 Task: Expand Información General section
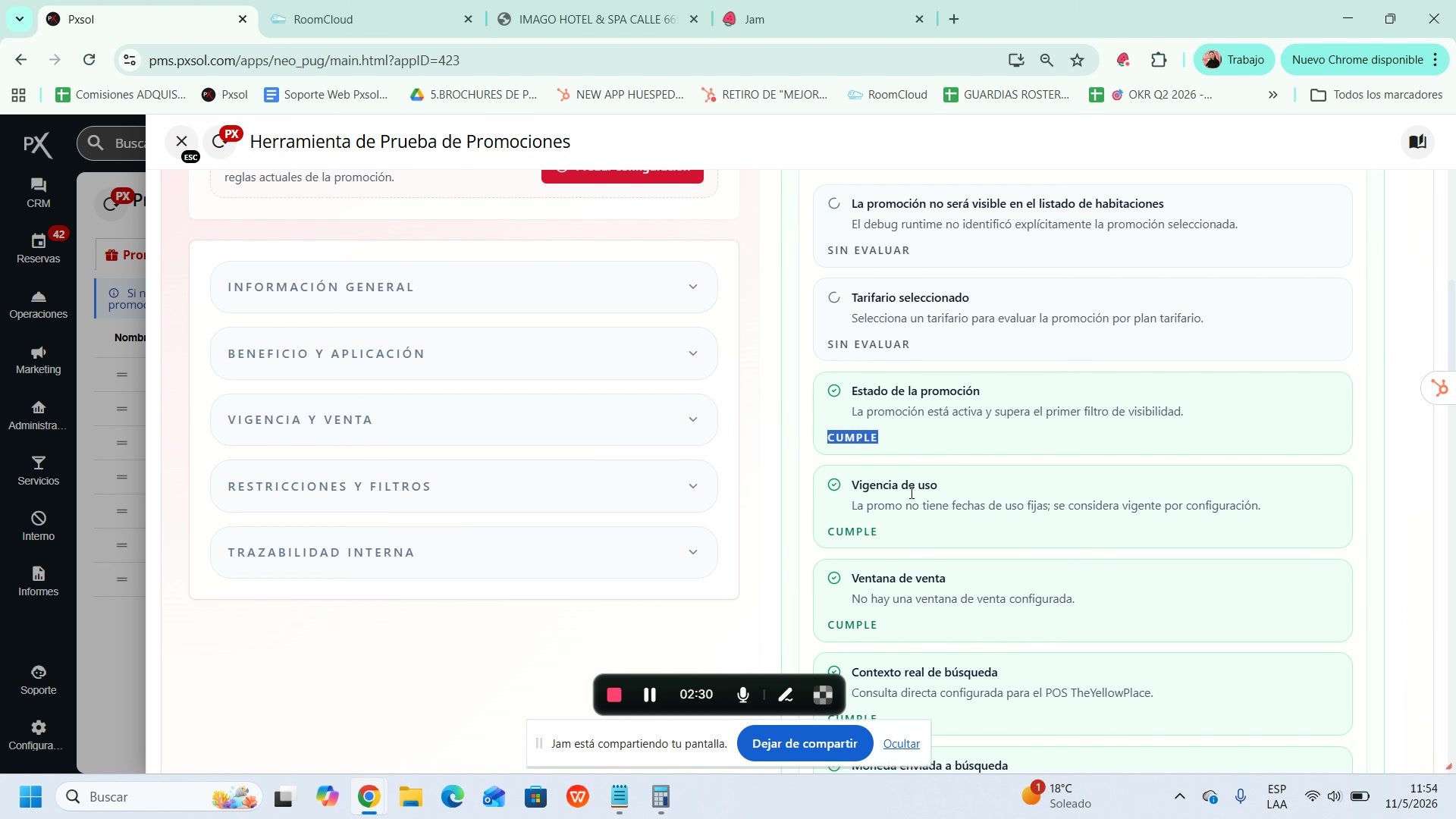[464, 287]
